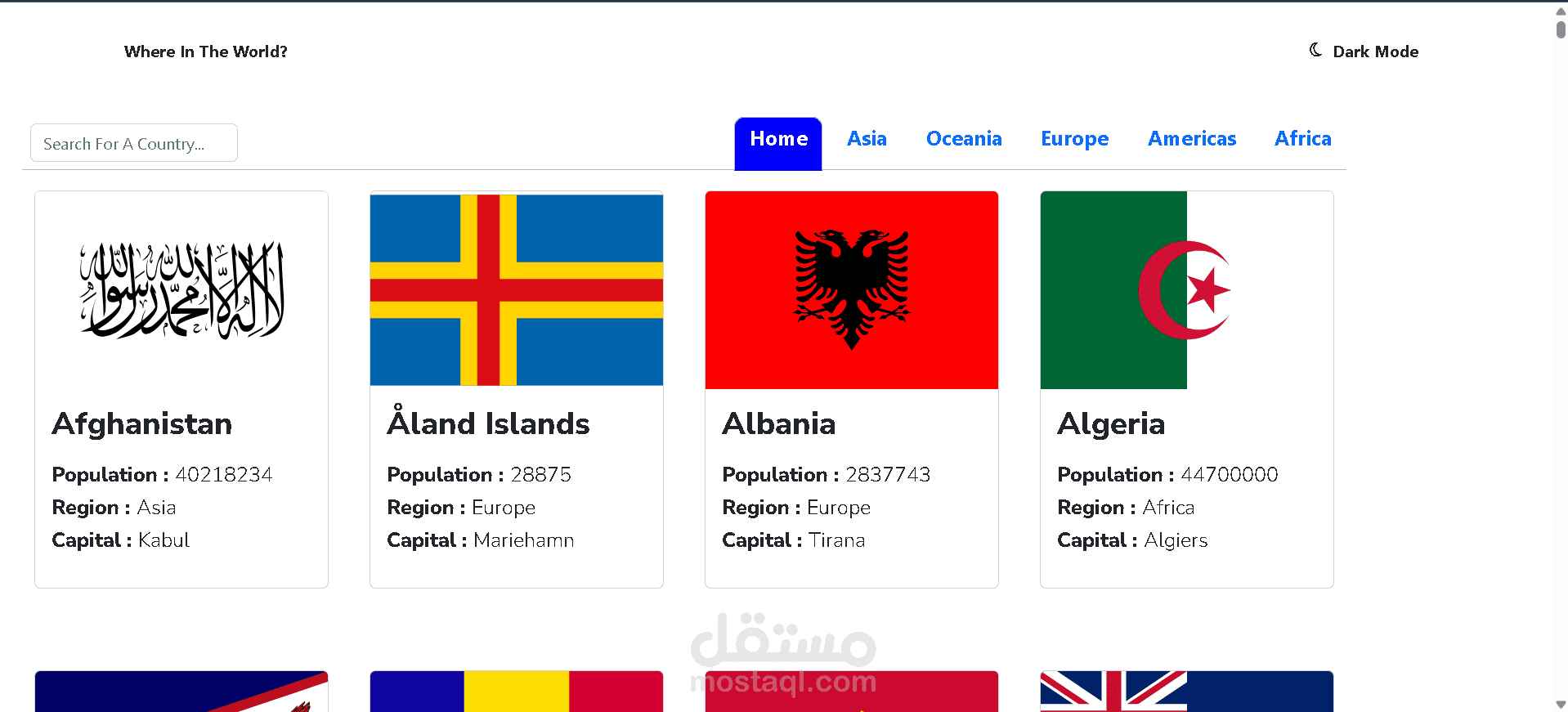Screen dimensions: 1568x712
Task: Click the Åland Islands flag
Action: tap(517, 289)
